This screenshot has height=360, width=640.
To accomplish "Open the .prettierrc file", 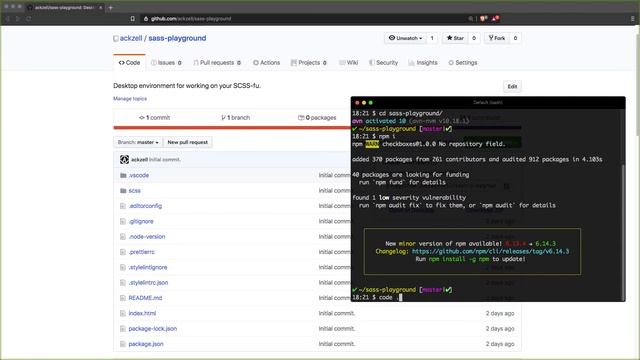I will click(x=142, y=252).
